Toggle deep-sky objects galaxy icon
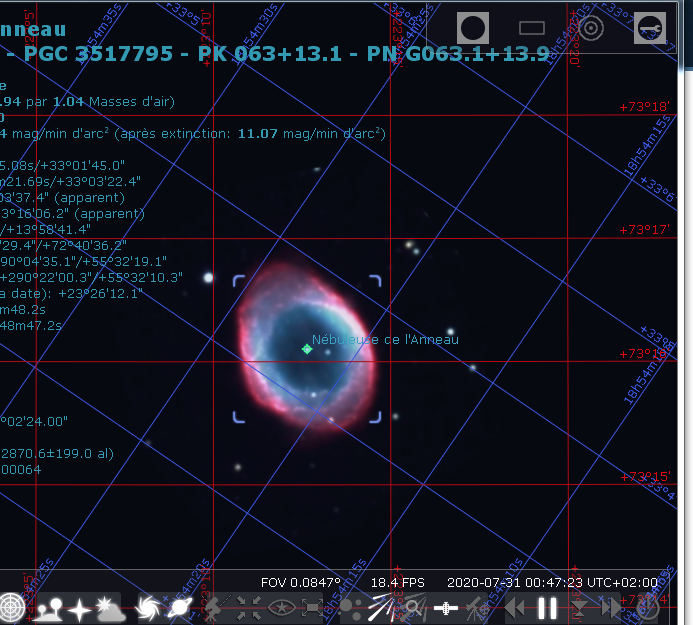 [x=148, y=609]
